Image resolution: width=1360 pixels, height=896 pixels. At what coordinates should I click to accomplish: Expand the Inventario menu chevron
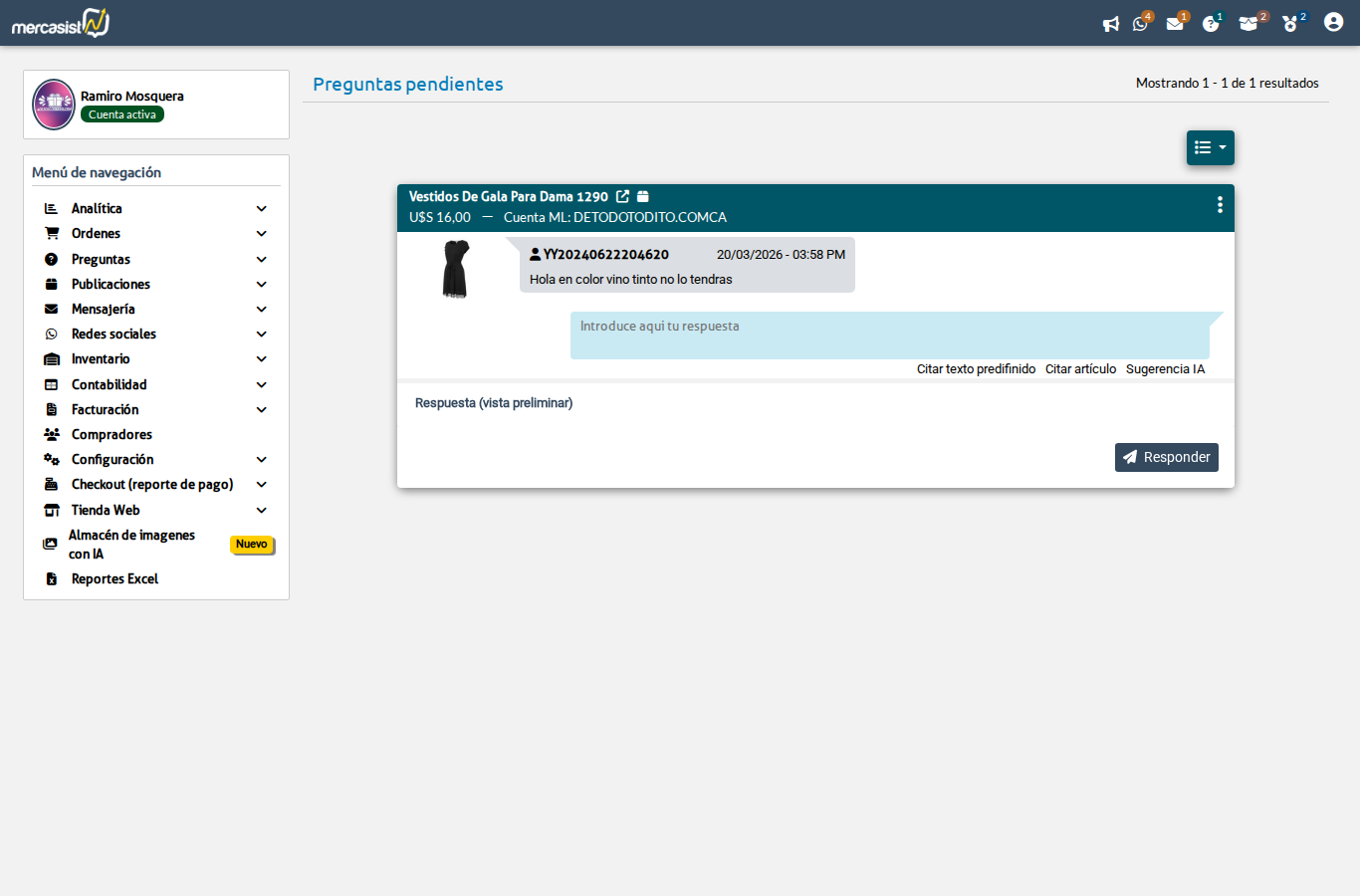262,359
